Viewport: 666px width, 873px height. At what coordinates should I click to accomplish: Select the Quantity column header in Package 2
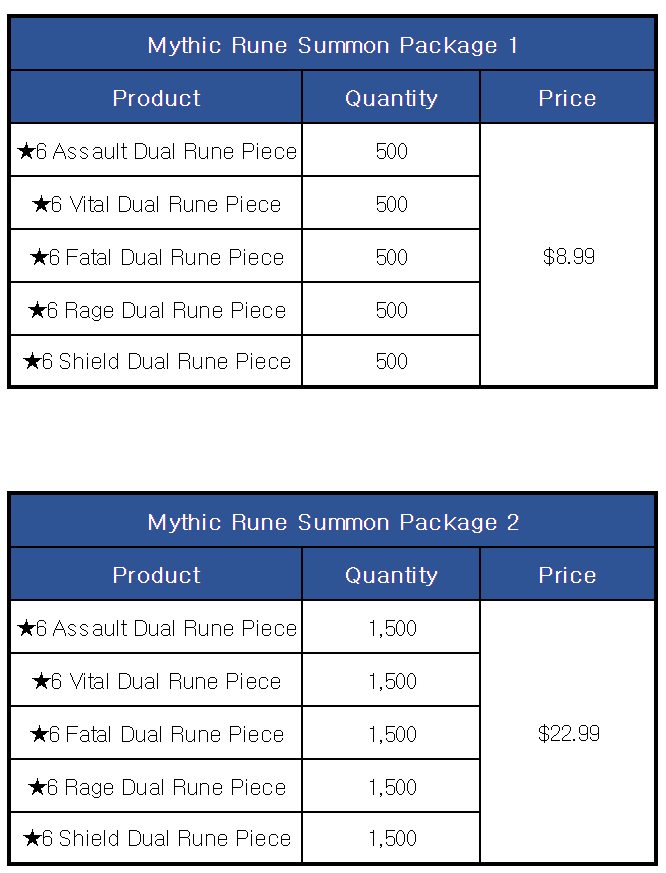391,575
